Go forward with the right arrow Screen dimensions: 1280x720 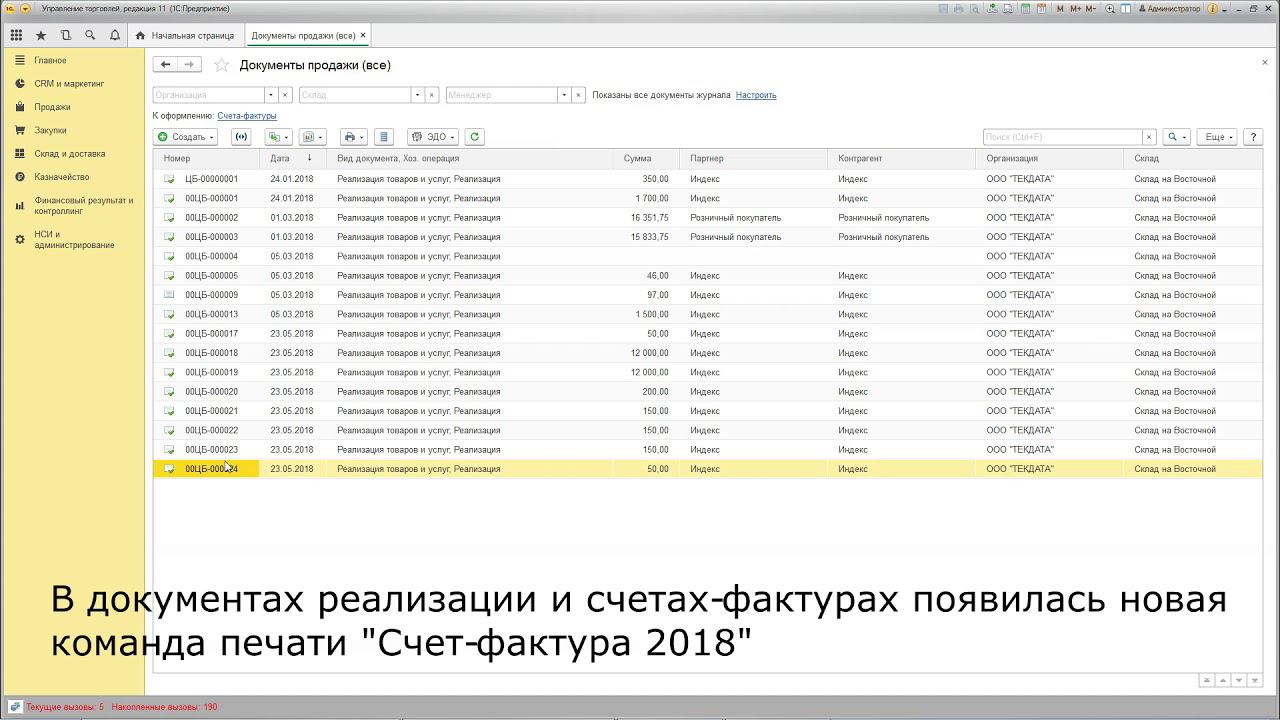pyautogui.click(x=190, y=65)
